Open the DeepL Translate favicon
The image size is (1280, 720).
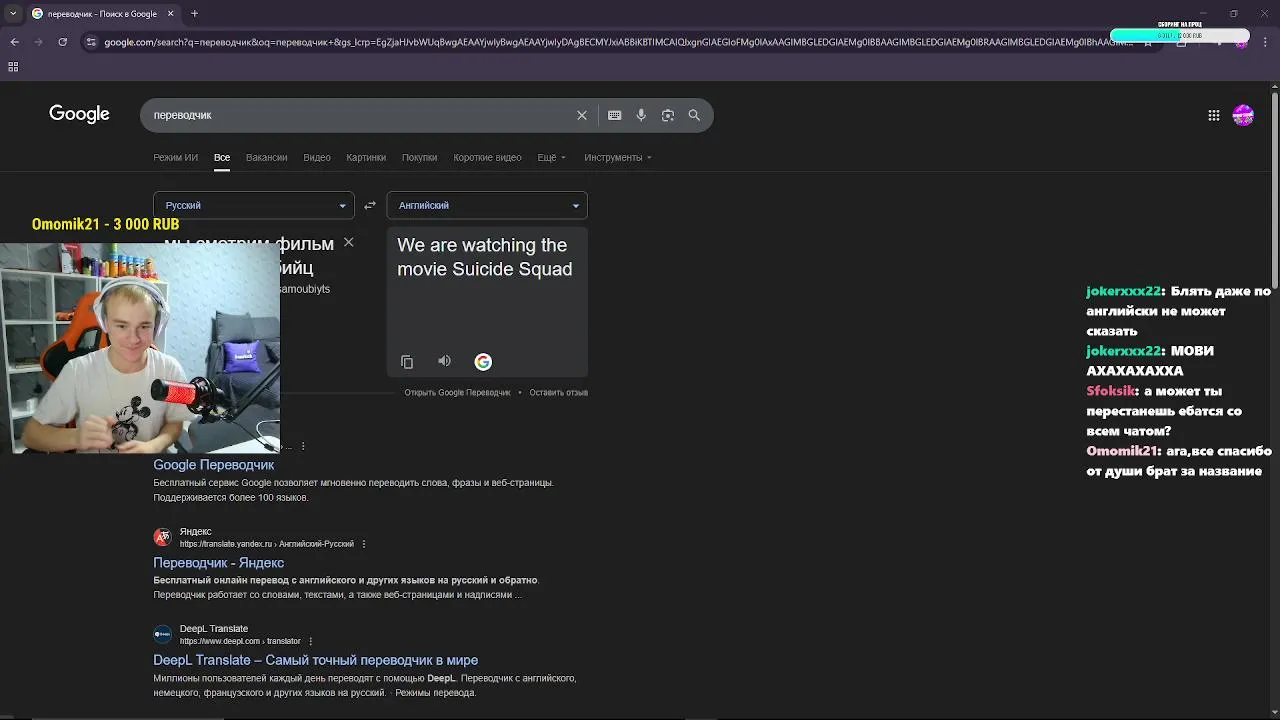162,634
